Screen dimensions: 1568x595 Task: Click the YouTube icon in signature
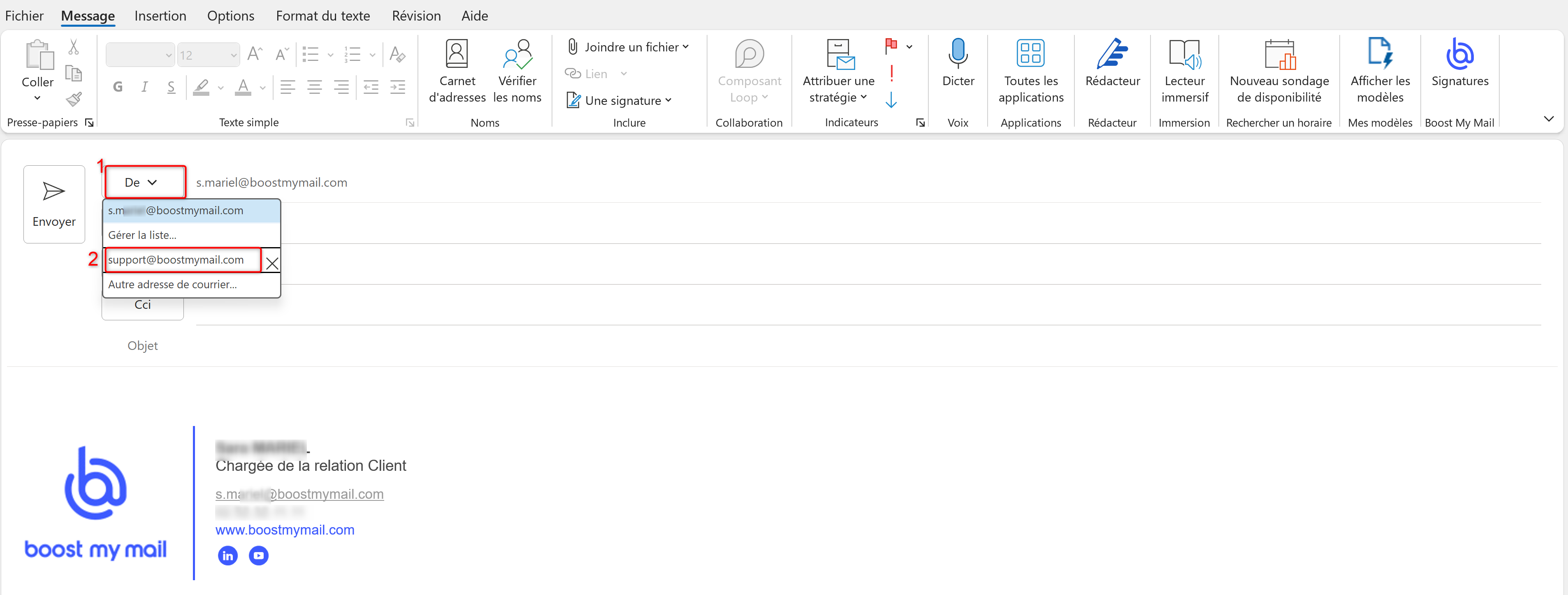(259, 556)
